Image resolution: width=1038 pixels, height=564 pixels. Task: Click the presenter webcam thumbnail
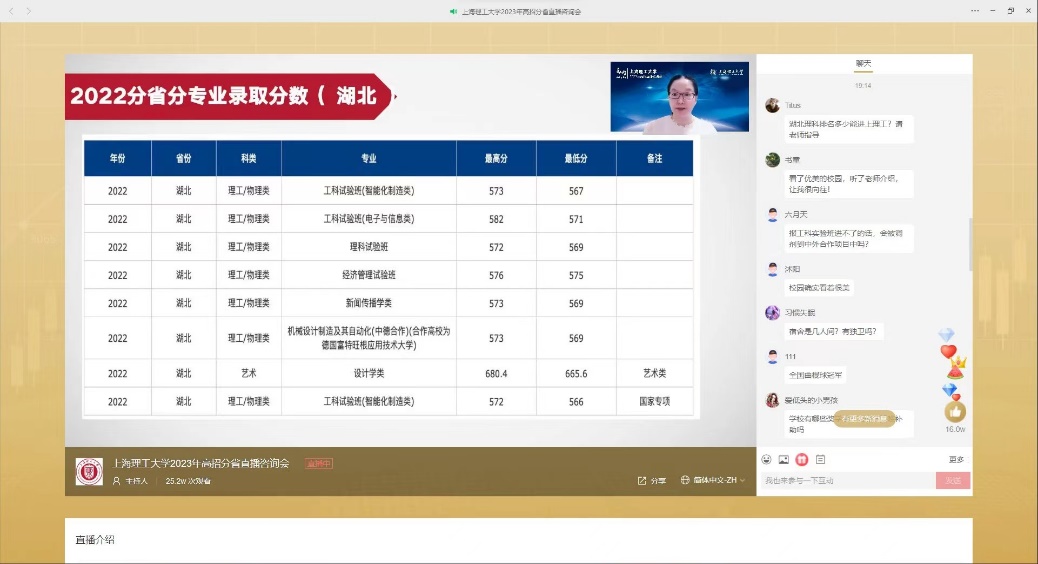679,97
